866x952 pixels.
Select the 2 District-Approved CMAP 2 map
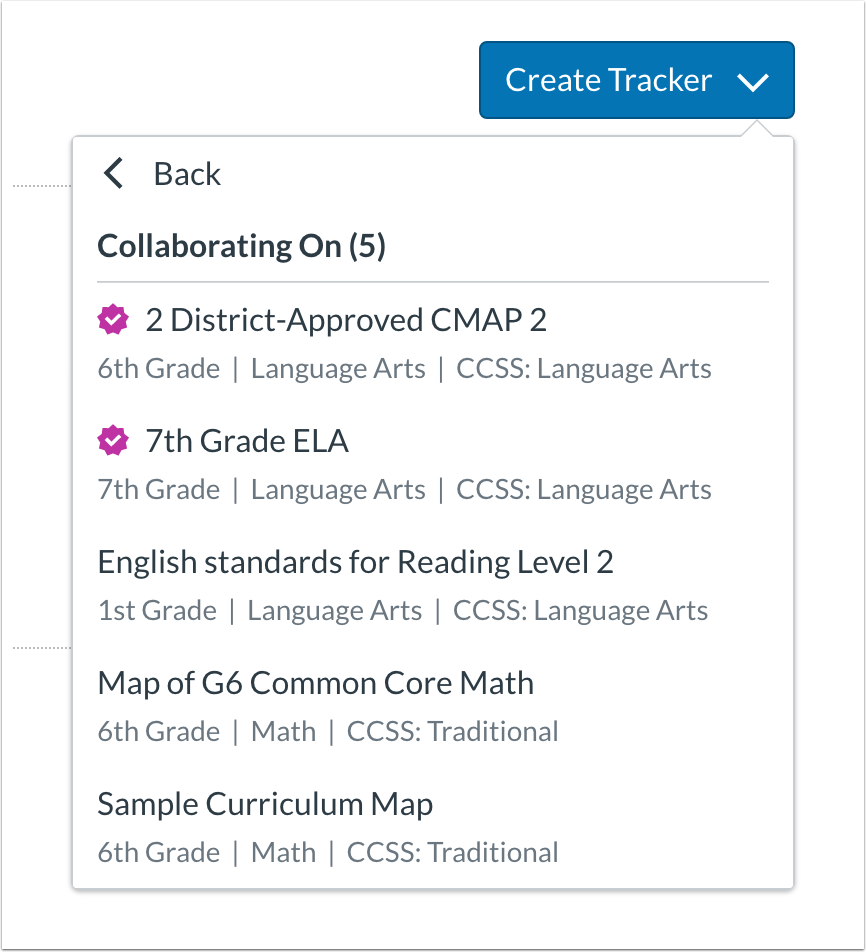[346, 320]
